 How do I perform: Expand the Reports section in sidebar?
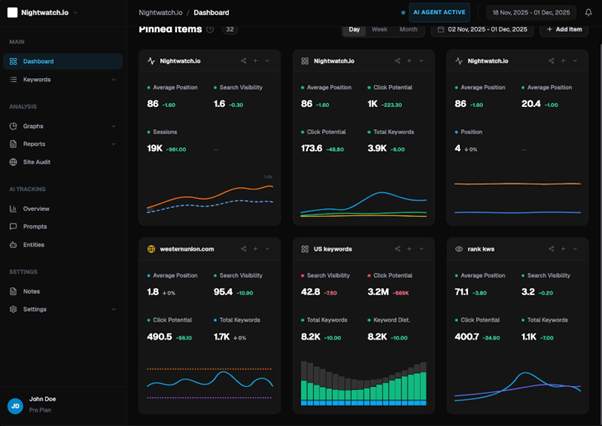point(114,144)
